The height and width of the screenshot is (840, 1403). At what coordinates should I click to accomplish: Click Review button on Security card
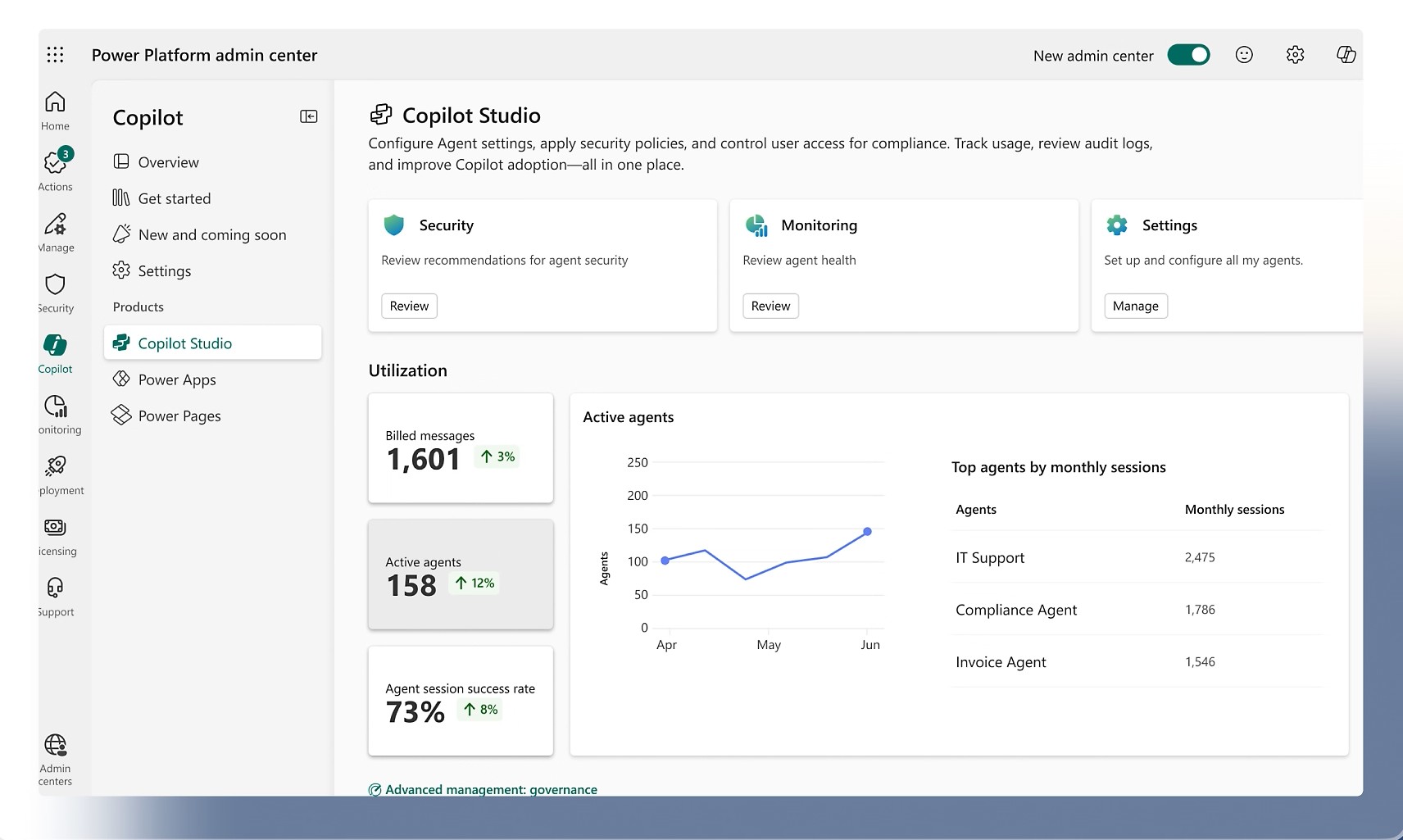pos(409,306)
